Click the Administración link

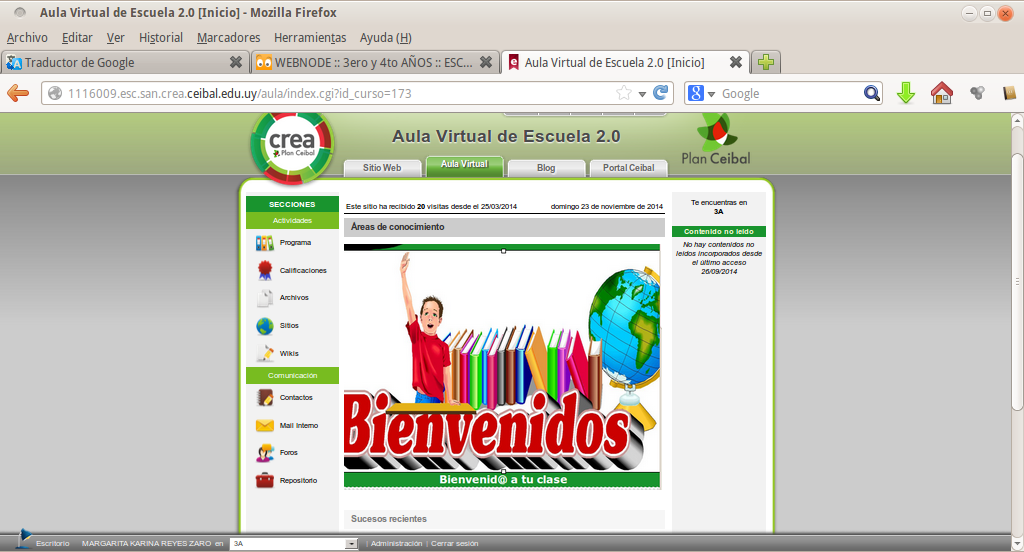[x=396, y=544]
